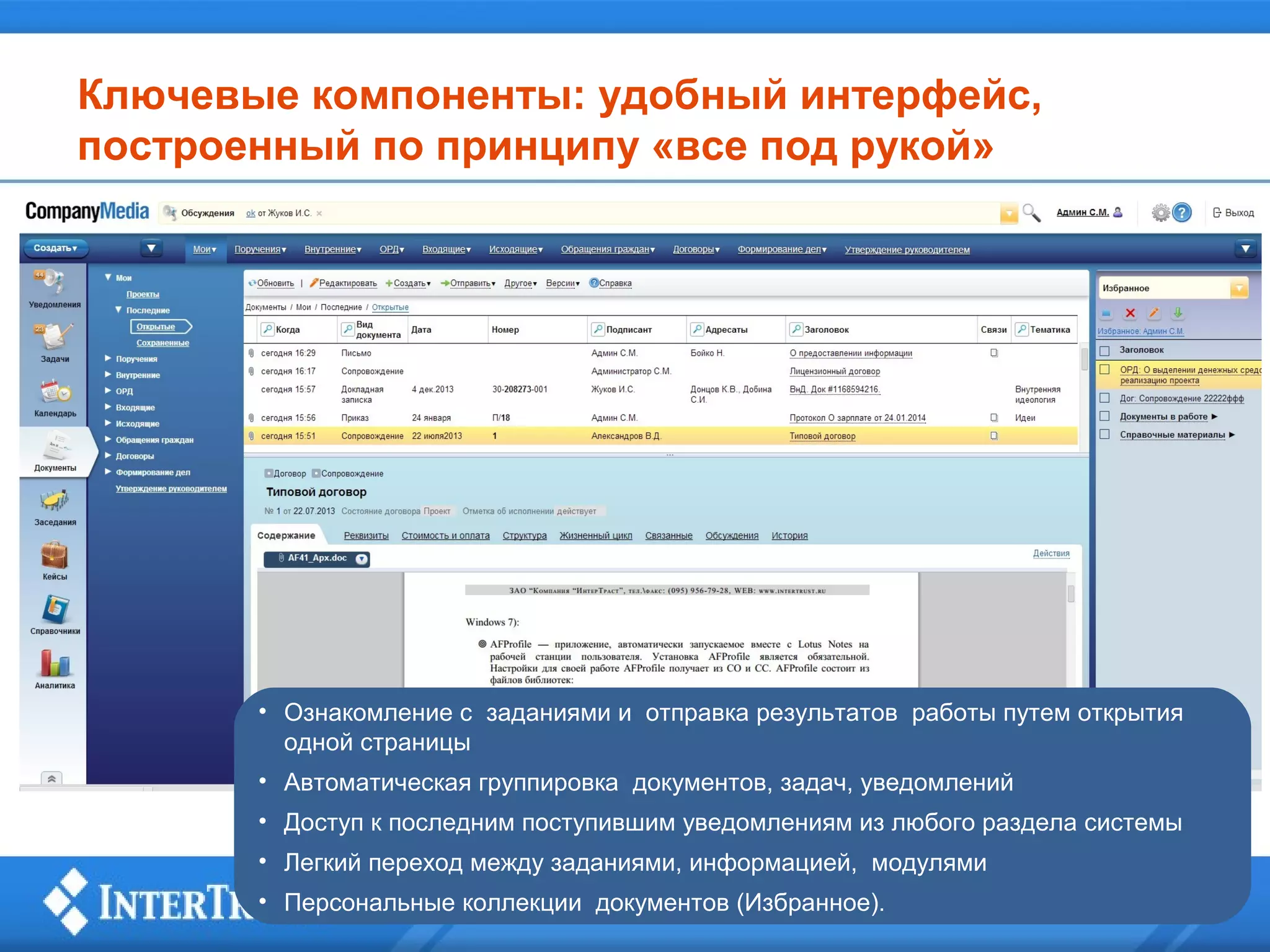
Task: Click the Выход logout link
Action: point(1233,213)
